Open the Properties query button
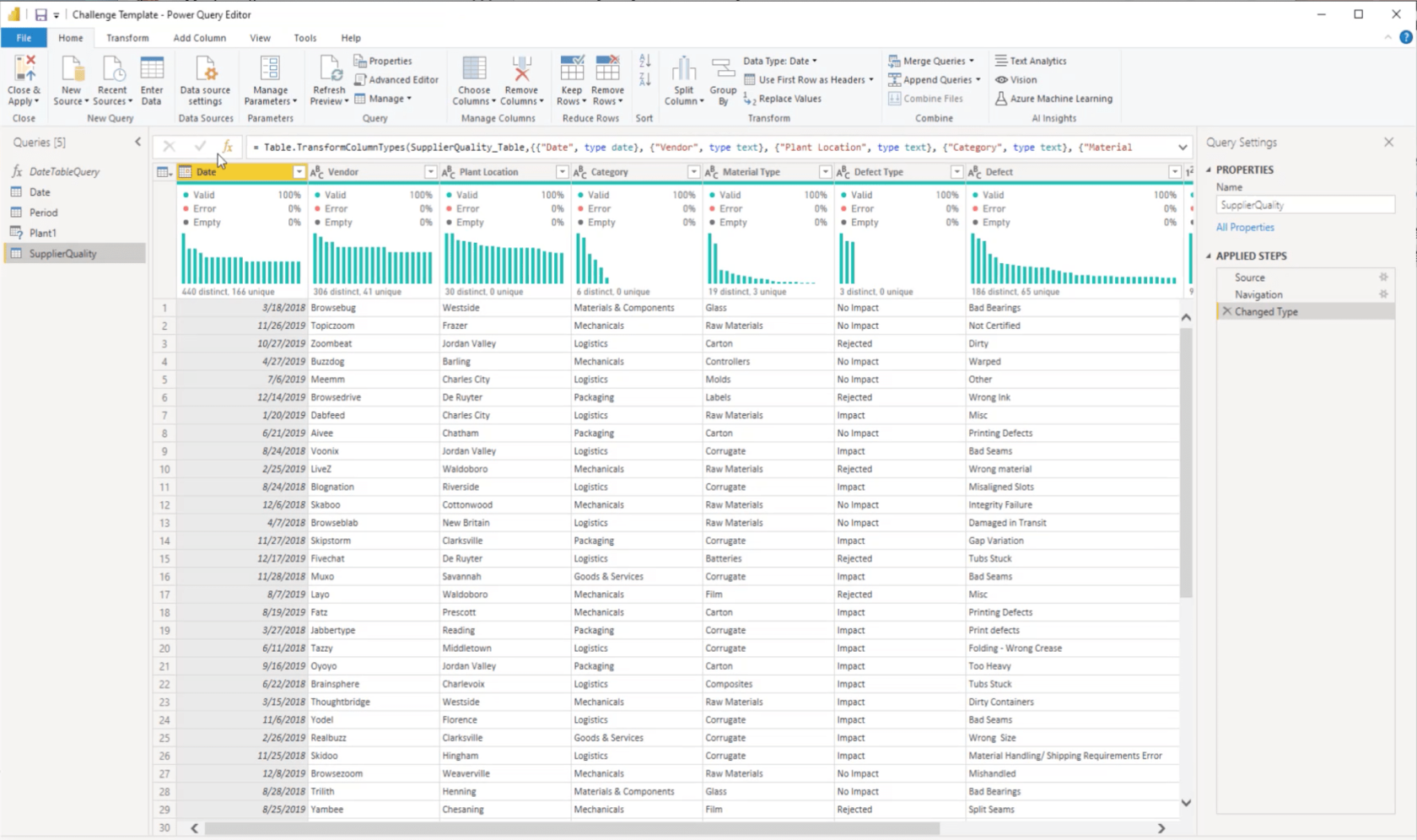This screenshot has height=840, width=1417. coord(383,61)
